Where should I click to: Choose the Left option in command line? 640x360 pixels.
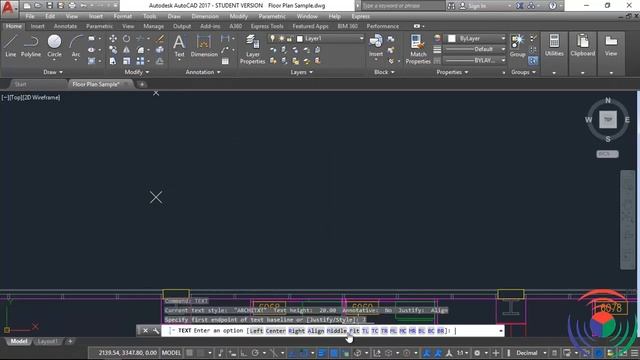tap(256, 331)
